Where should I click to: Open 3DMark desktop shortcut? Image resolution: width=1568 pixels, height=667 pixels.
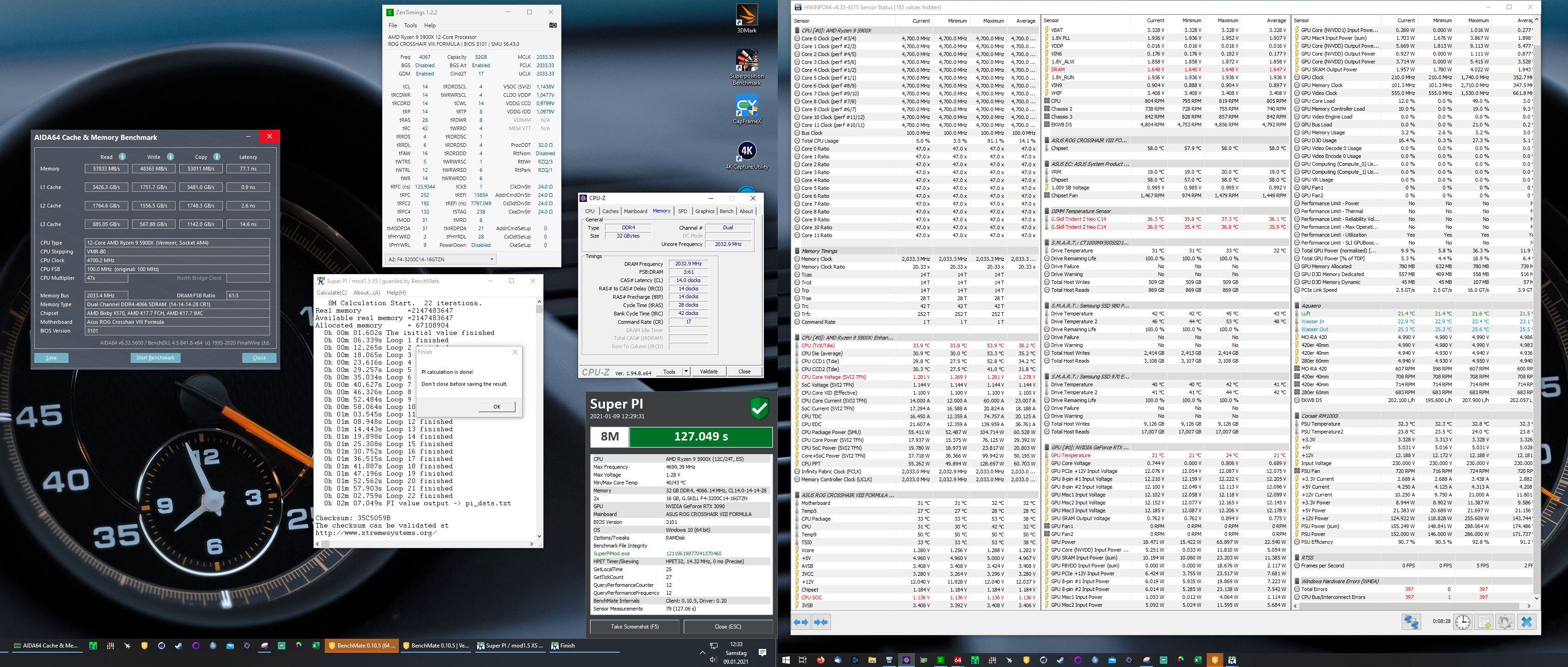747,18
